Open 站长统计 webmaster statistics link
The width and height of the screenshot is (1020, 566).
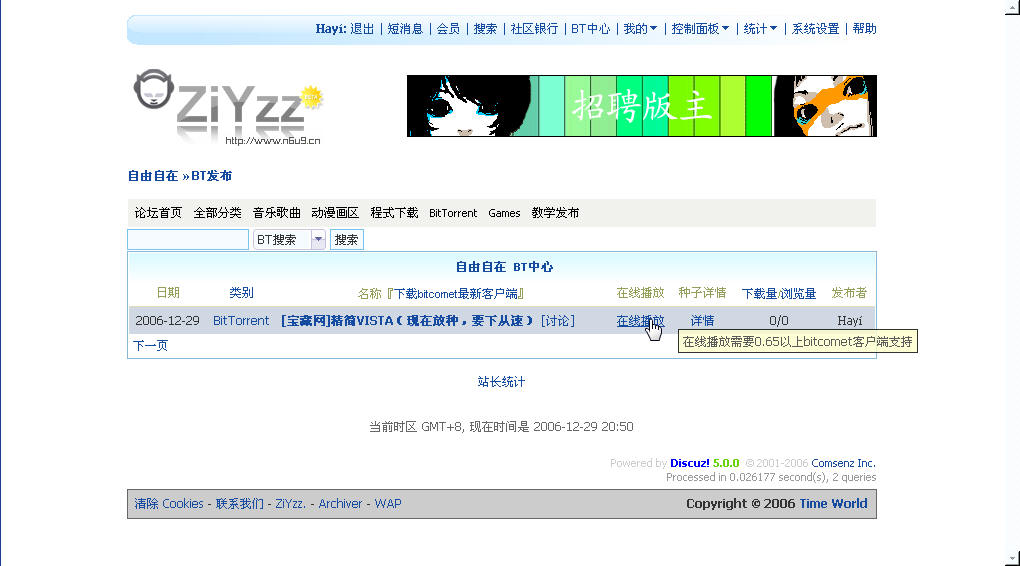coord(501,382)
